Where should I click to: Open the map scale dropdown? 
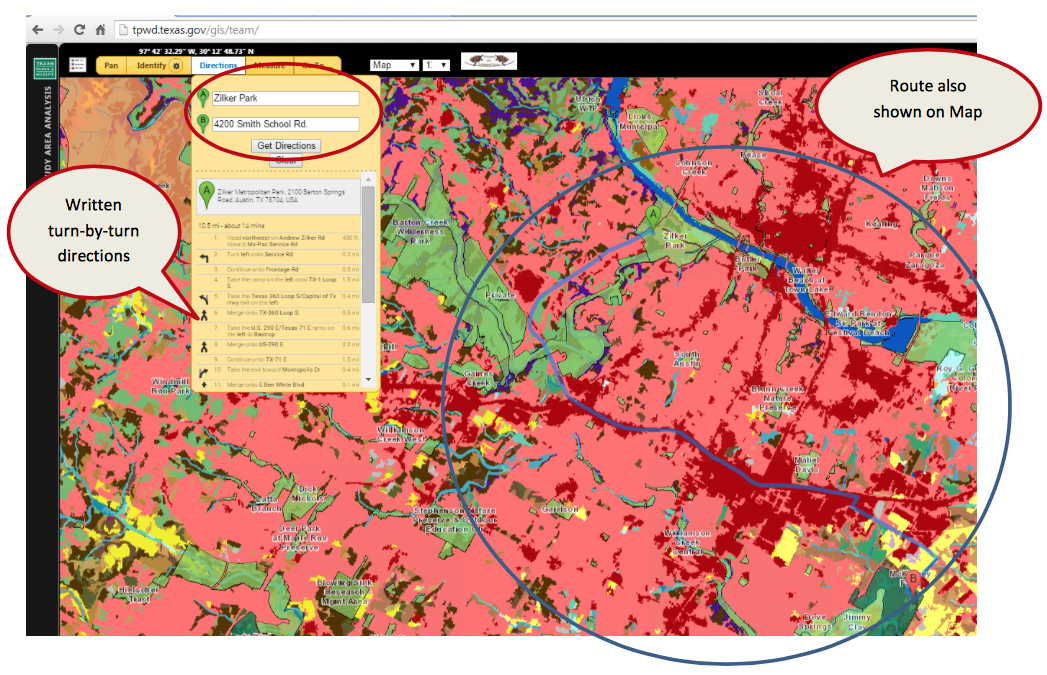point(437,65)
